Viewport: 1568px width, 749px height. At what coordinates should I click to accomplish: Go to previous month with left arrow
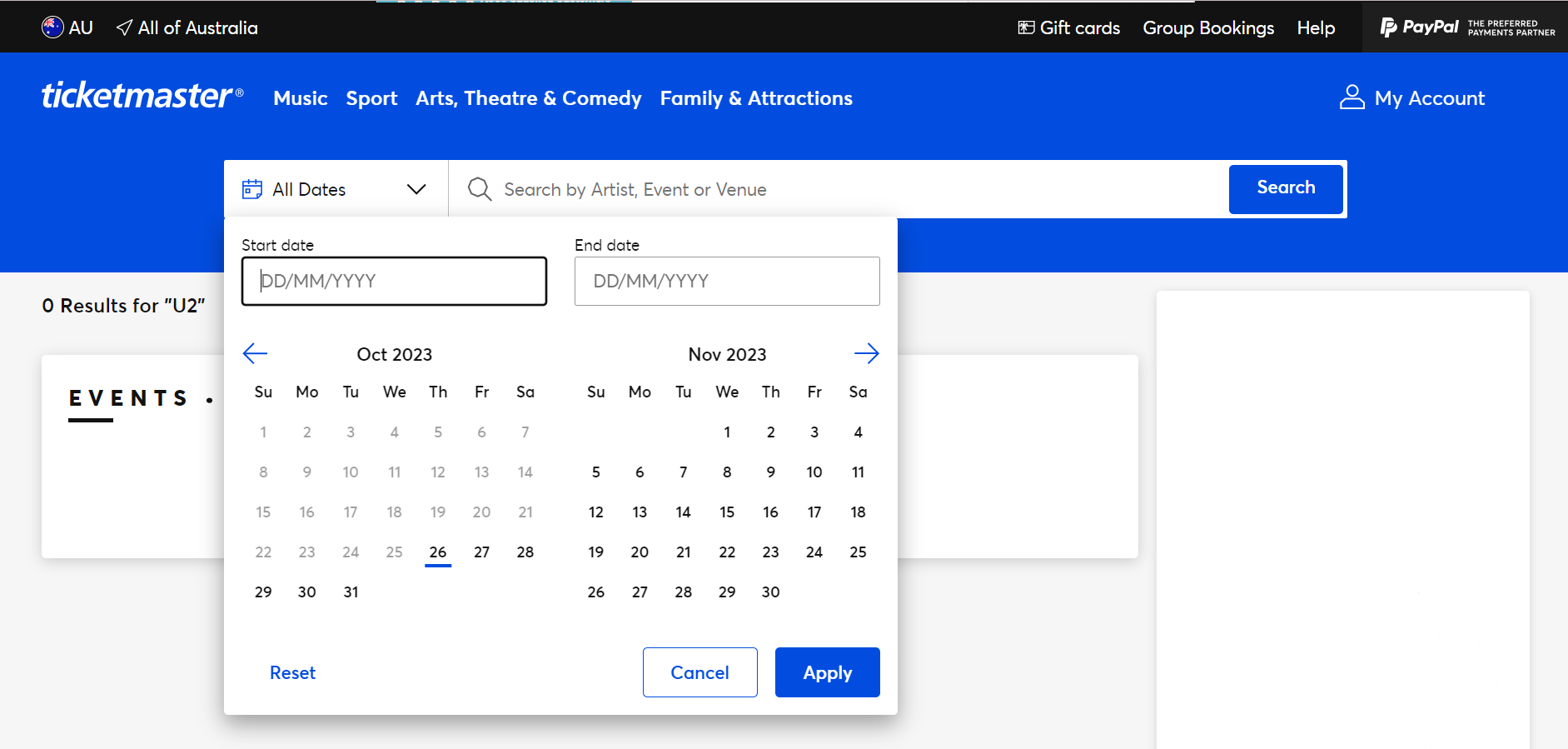255,353
